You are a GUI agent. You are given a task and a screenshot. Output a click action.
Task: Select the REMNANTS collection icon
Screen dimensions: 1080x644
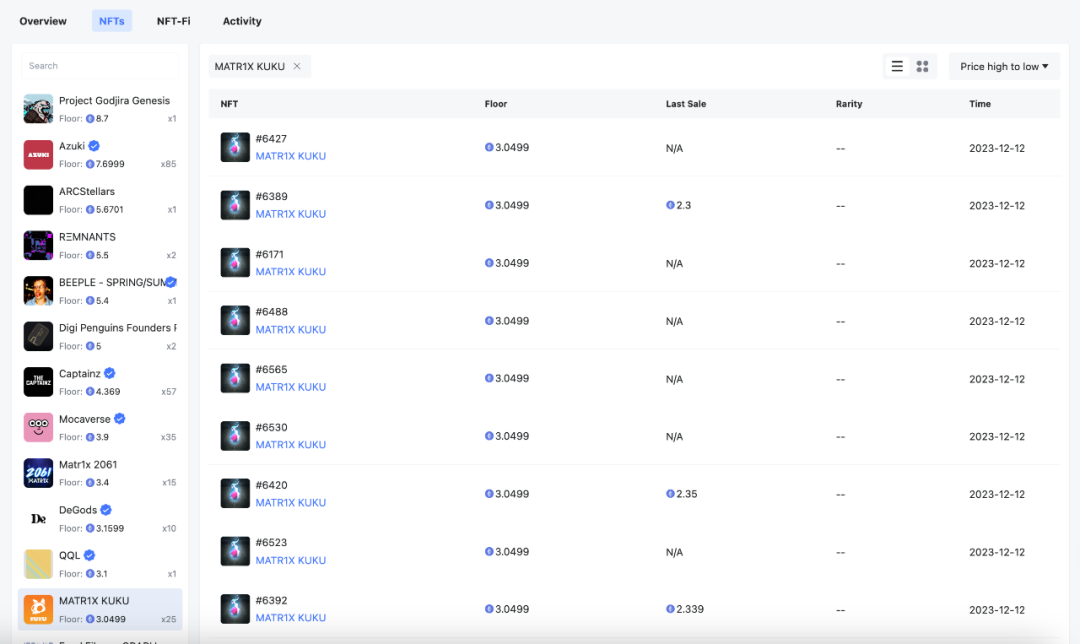pos(38,245)
